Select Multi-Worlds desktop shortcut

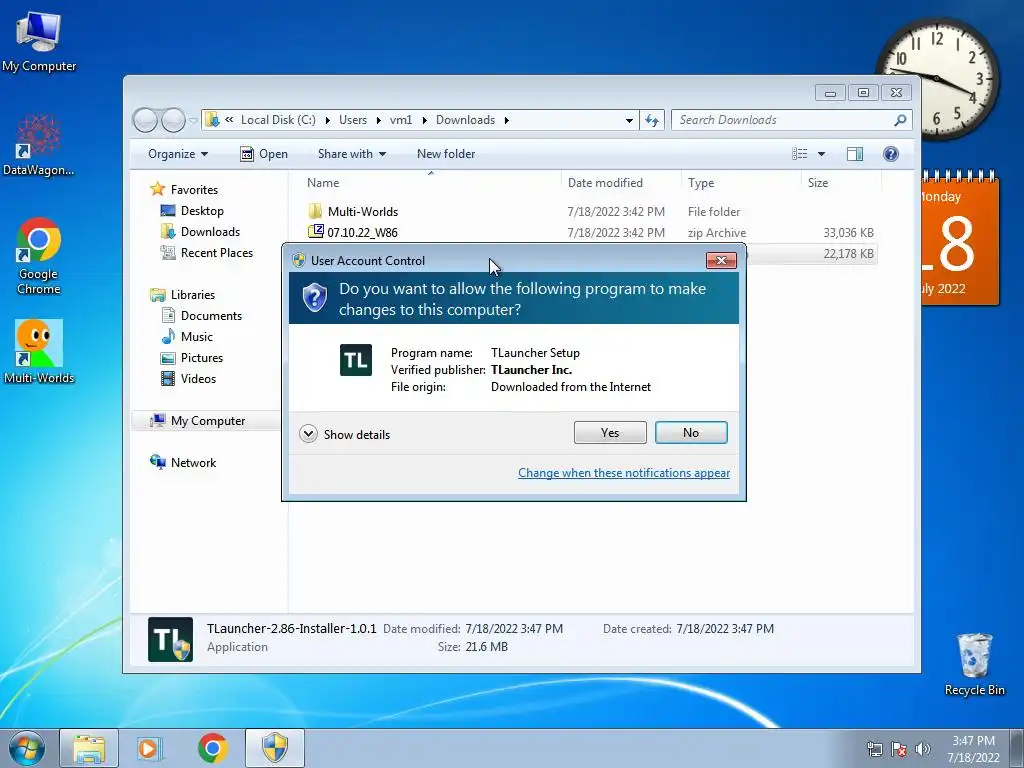(x=39, y=351)
